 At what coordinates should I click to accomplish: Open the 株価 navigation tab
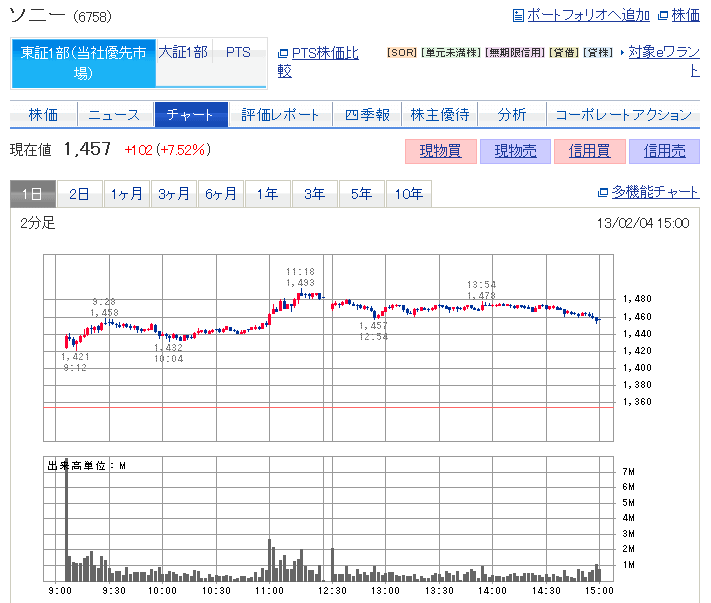coord(43,115)
